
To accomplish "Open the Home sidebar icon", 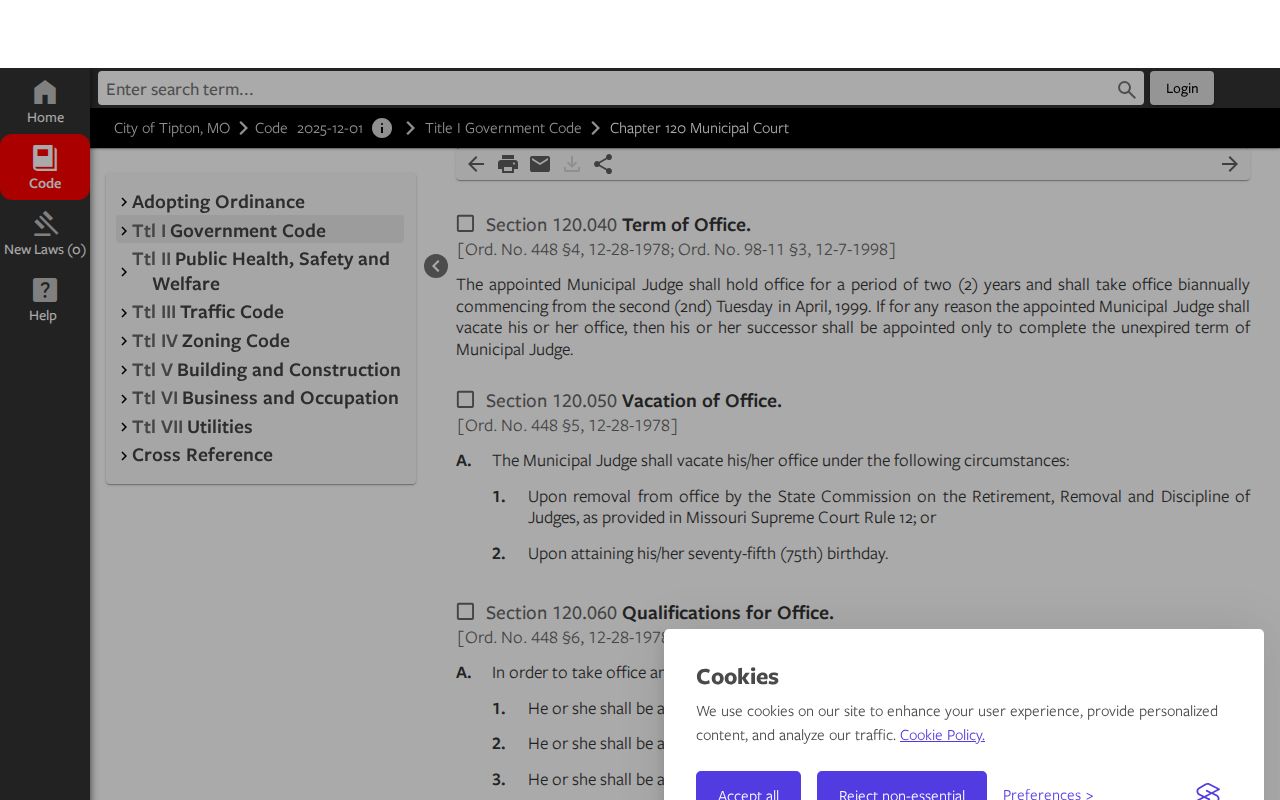I will tap(45, 102).
